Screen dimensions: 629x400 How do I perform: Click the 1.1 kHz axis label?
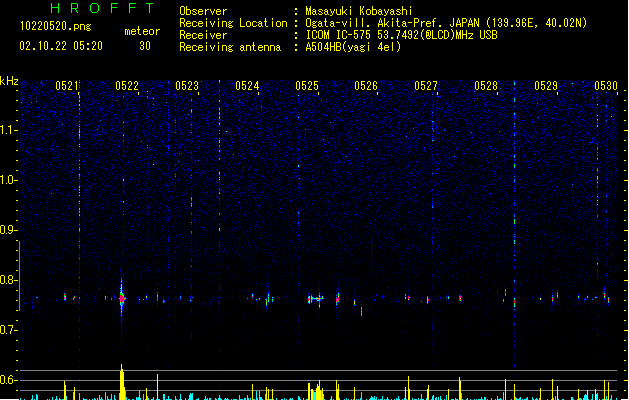click(8, 130)
